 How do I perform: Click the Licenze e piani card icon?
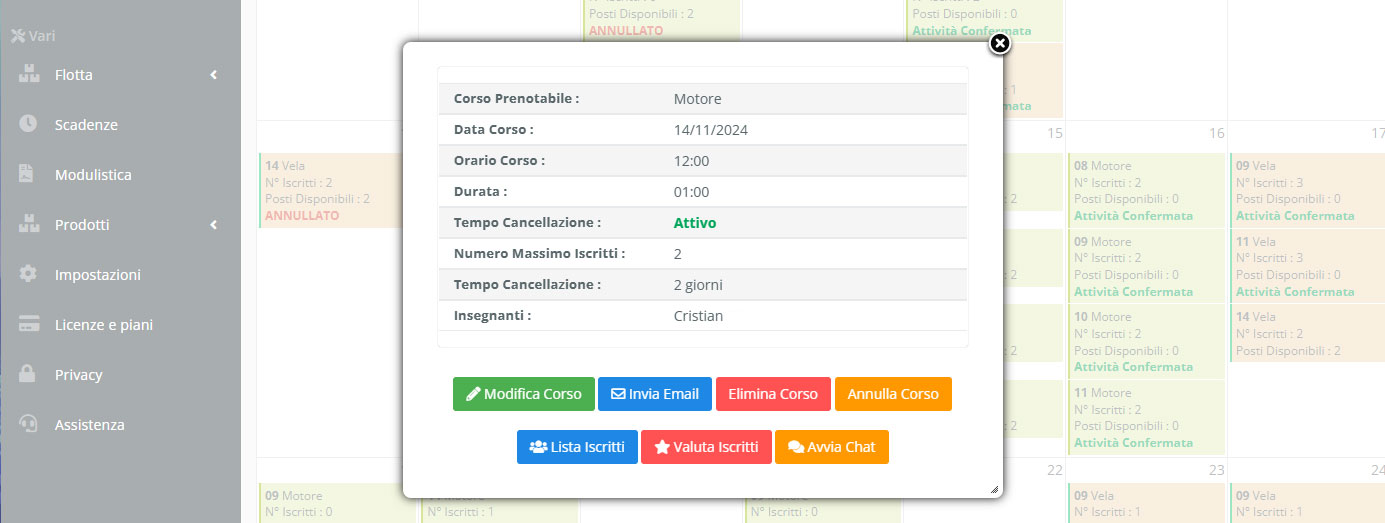point(28,324)
